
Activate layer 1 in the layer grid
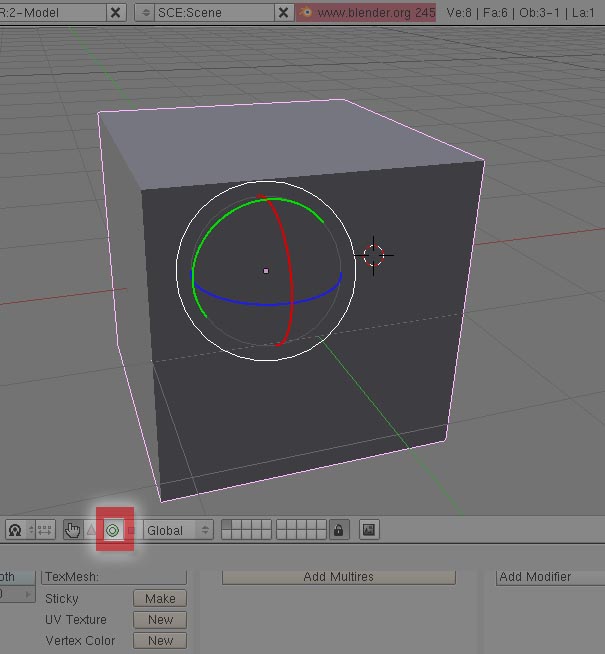pos(226,525)
